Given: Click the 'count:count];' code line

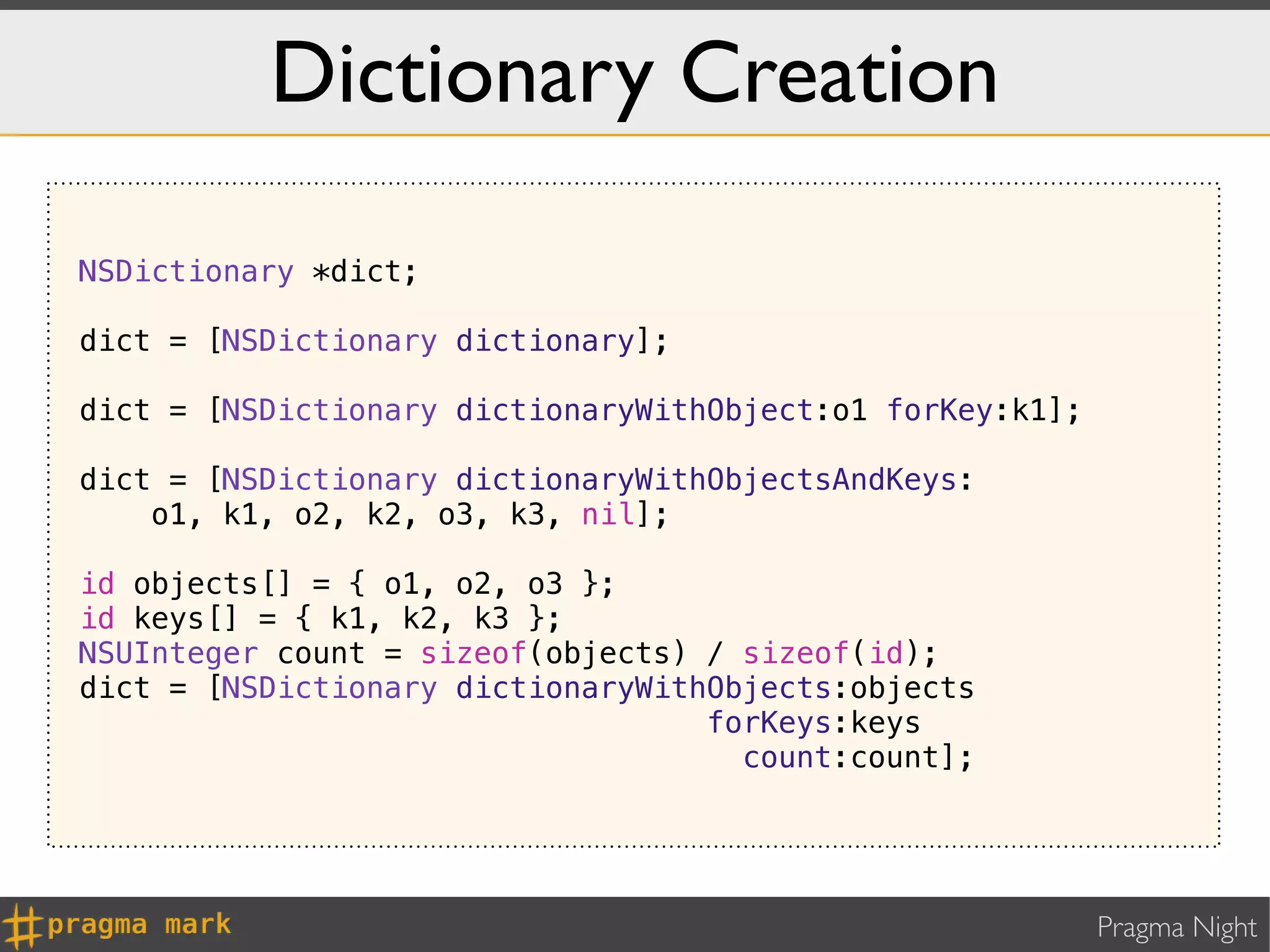Looking at the screenshot, I should 858,757.
